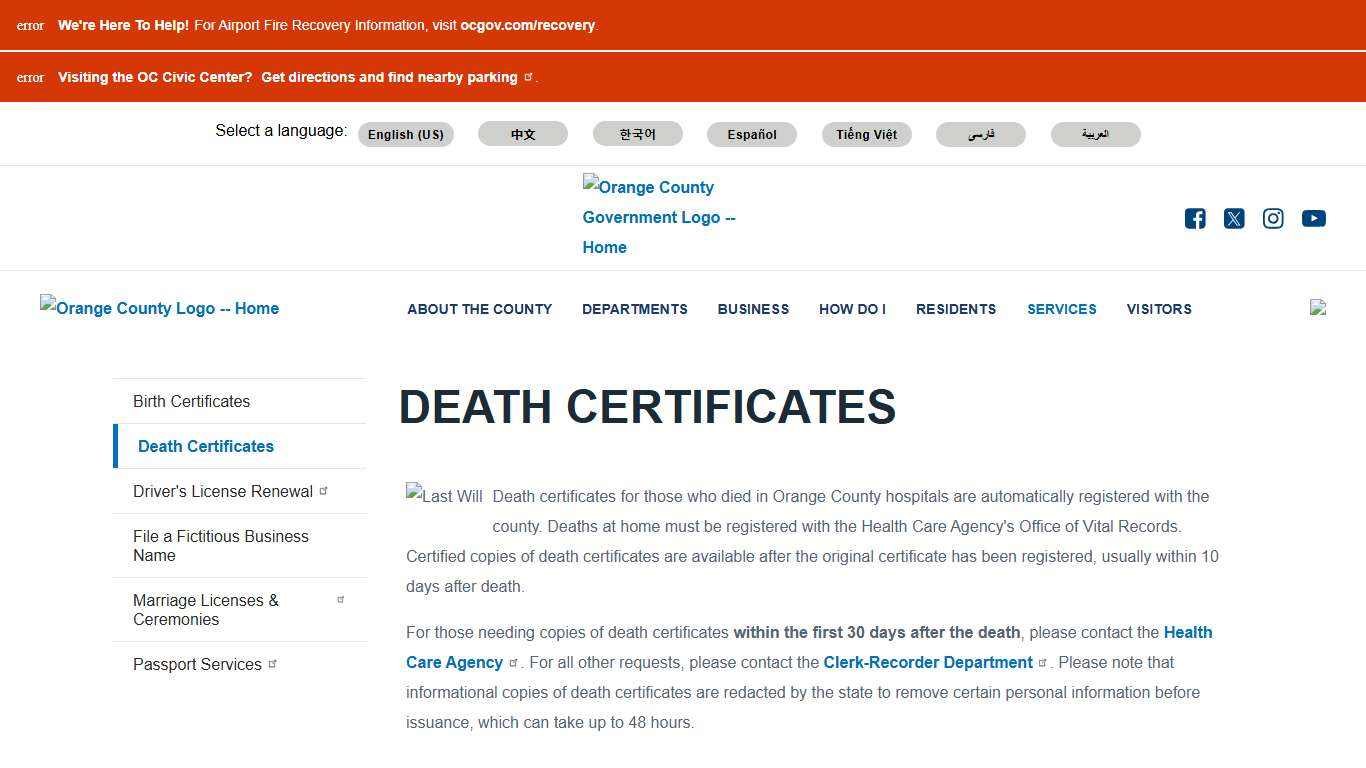Screen dimensions: 1366x768
Task: Switch to the Services navigation tab
Action: click(x=1061, y=309)
